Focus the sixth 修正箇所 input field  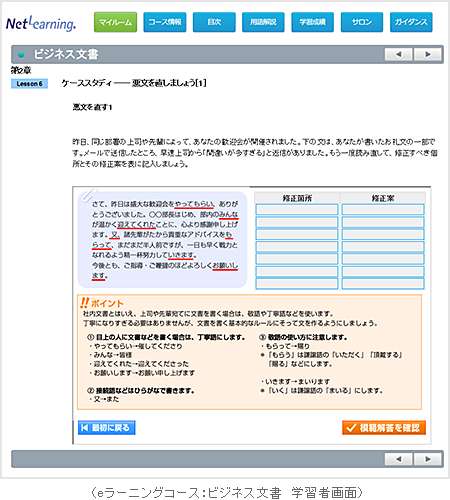(297, 271)
